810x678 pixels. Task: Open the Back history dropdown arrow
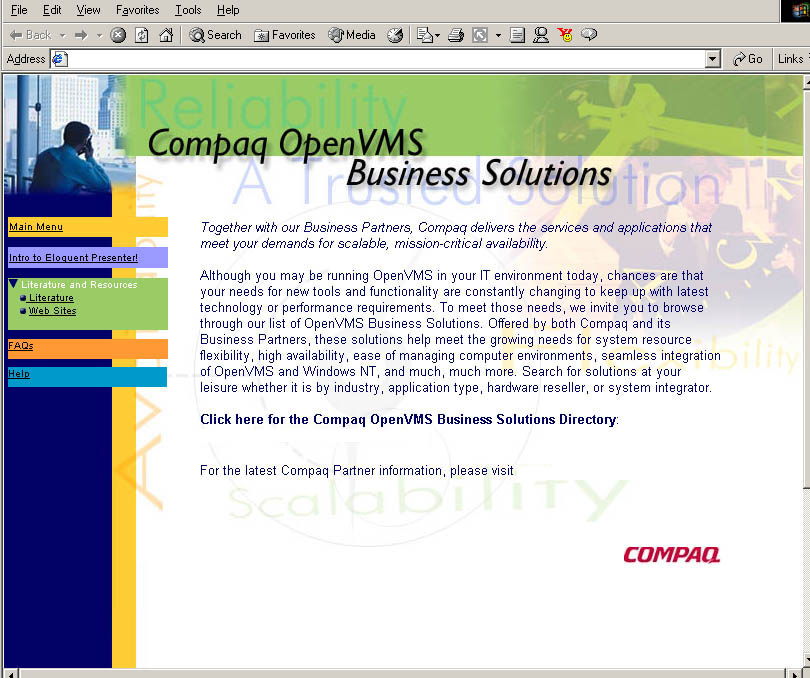click(x=63, y=35)
